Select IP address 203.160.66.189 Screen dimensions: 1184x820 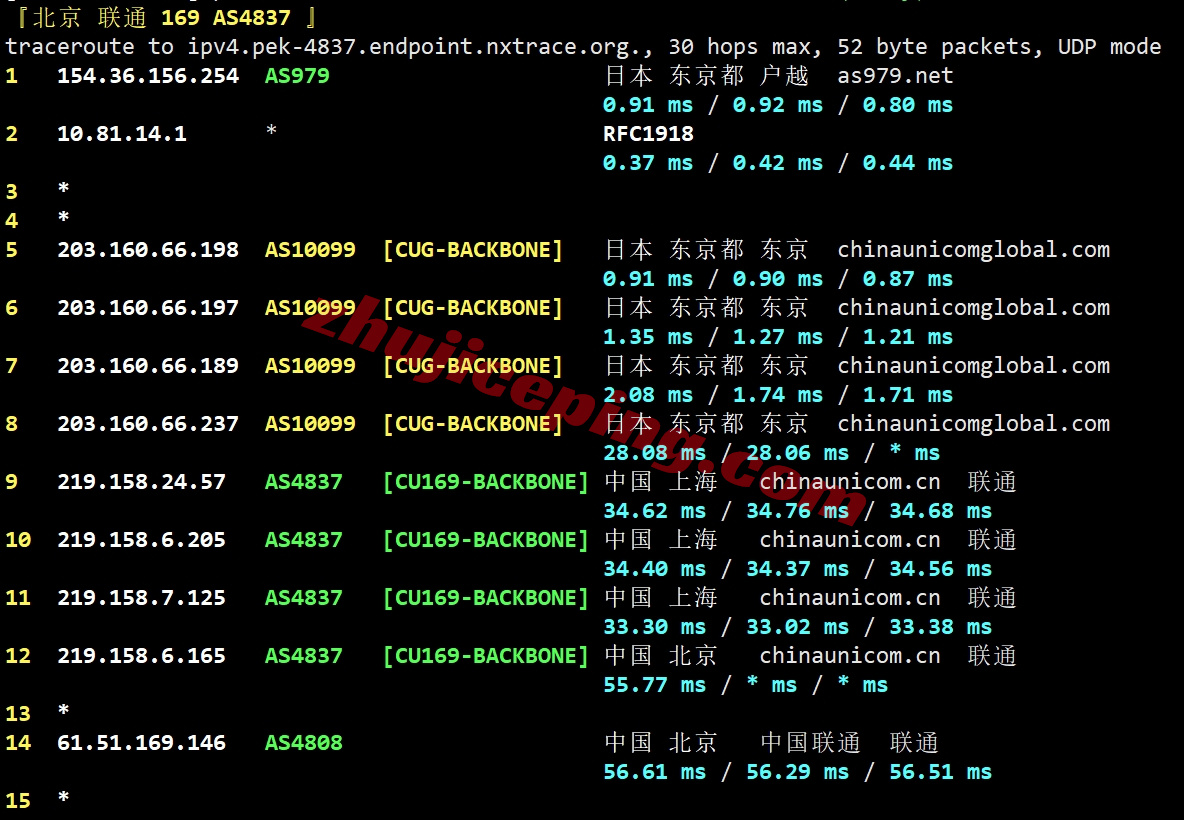pos(148,365)
